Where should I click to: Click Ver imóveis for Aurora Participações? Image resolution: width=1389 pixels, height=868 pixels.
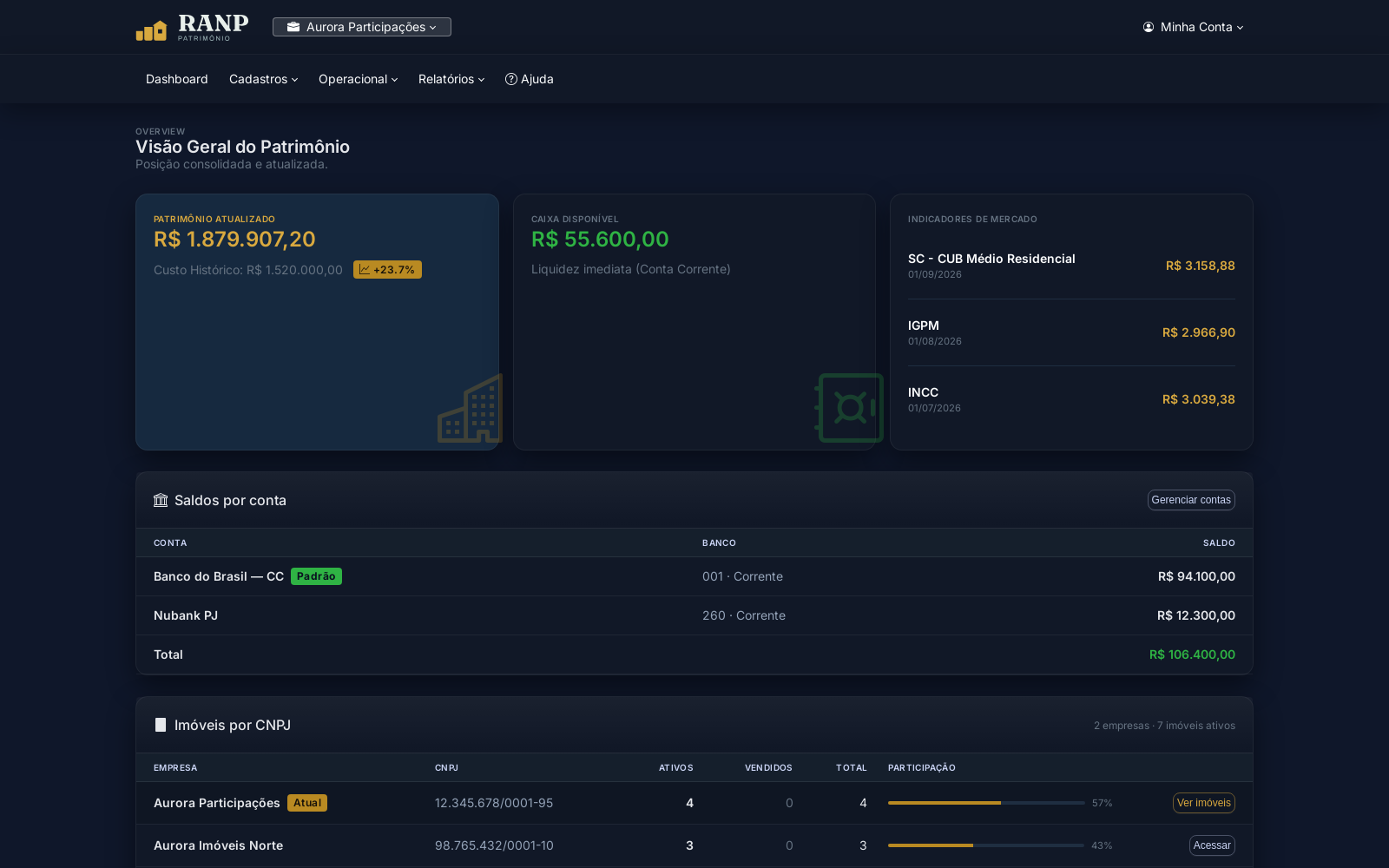(1203, 803)
